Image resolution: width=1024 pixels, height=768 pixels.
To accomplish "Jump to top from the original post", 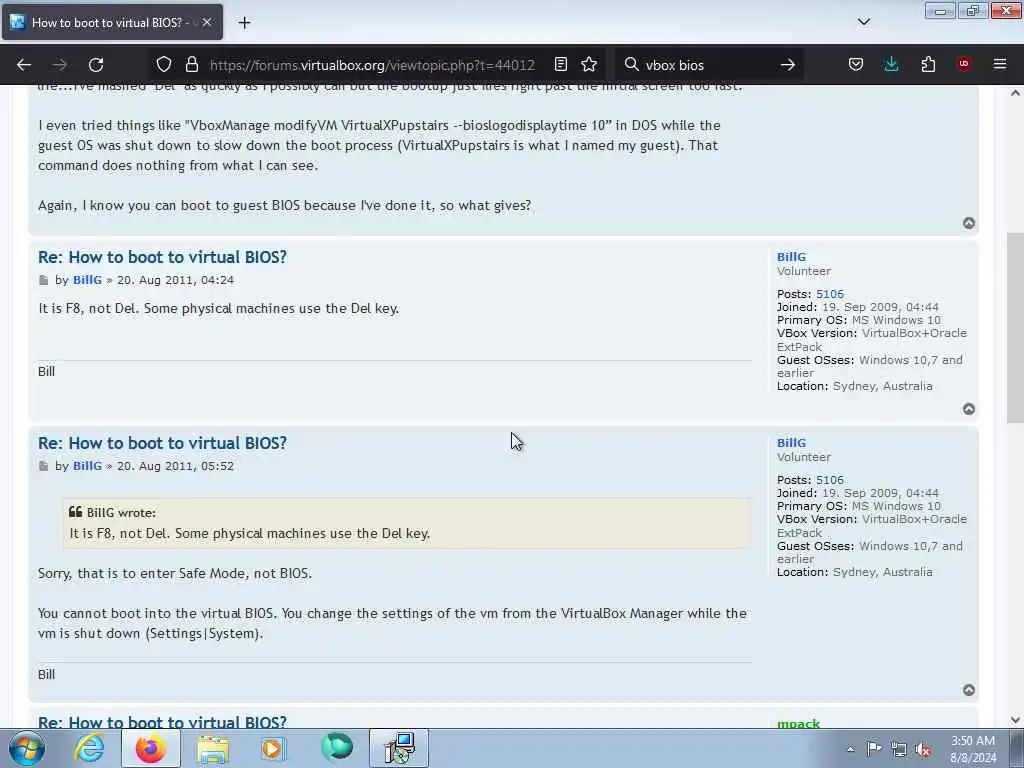I will click(x=969, y=223).
